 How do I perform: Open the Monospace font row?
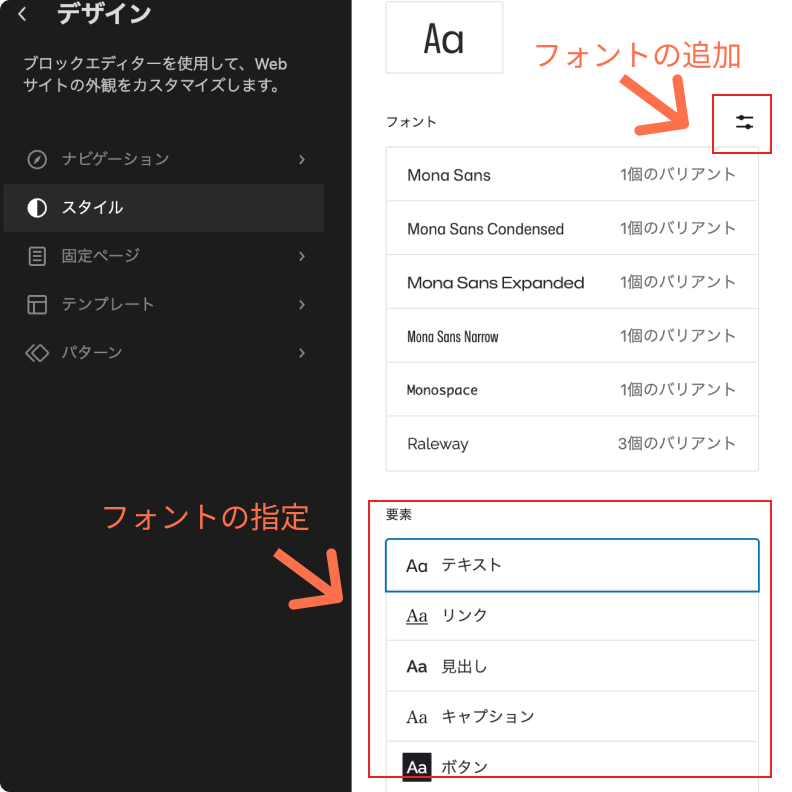[572, 389]
